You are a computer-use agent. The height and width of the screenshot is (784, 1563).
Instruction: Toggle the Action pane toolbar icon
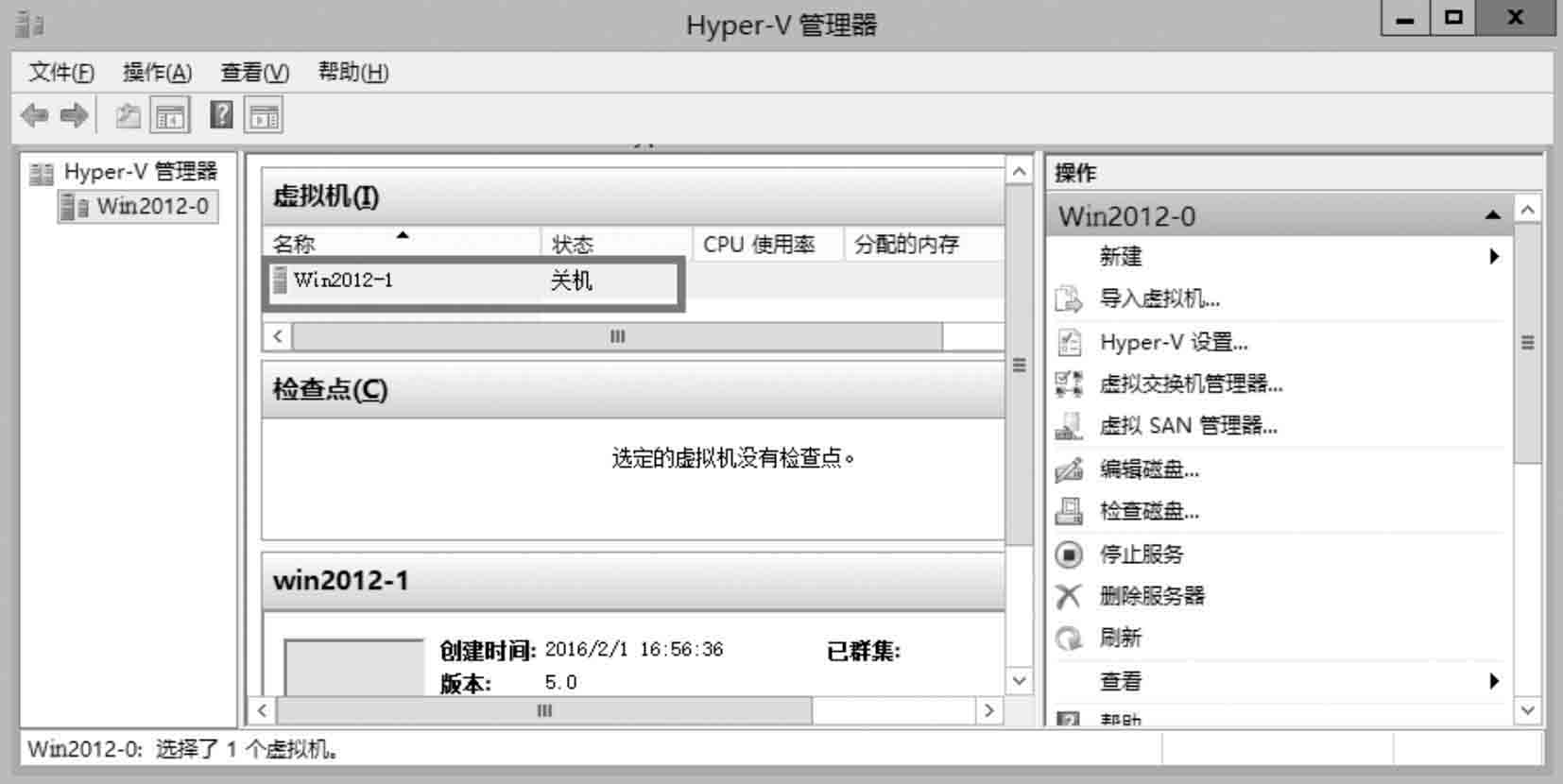pos(264,116)
